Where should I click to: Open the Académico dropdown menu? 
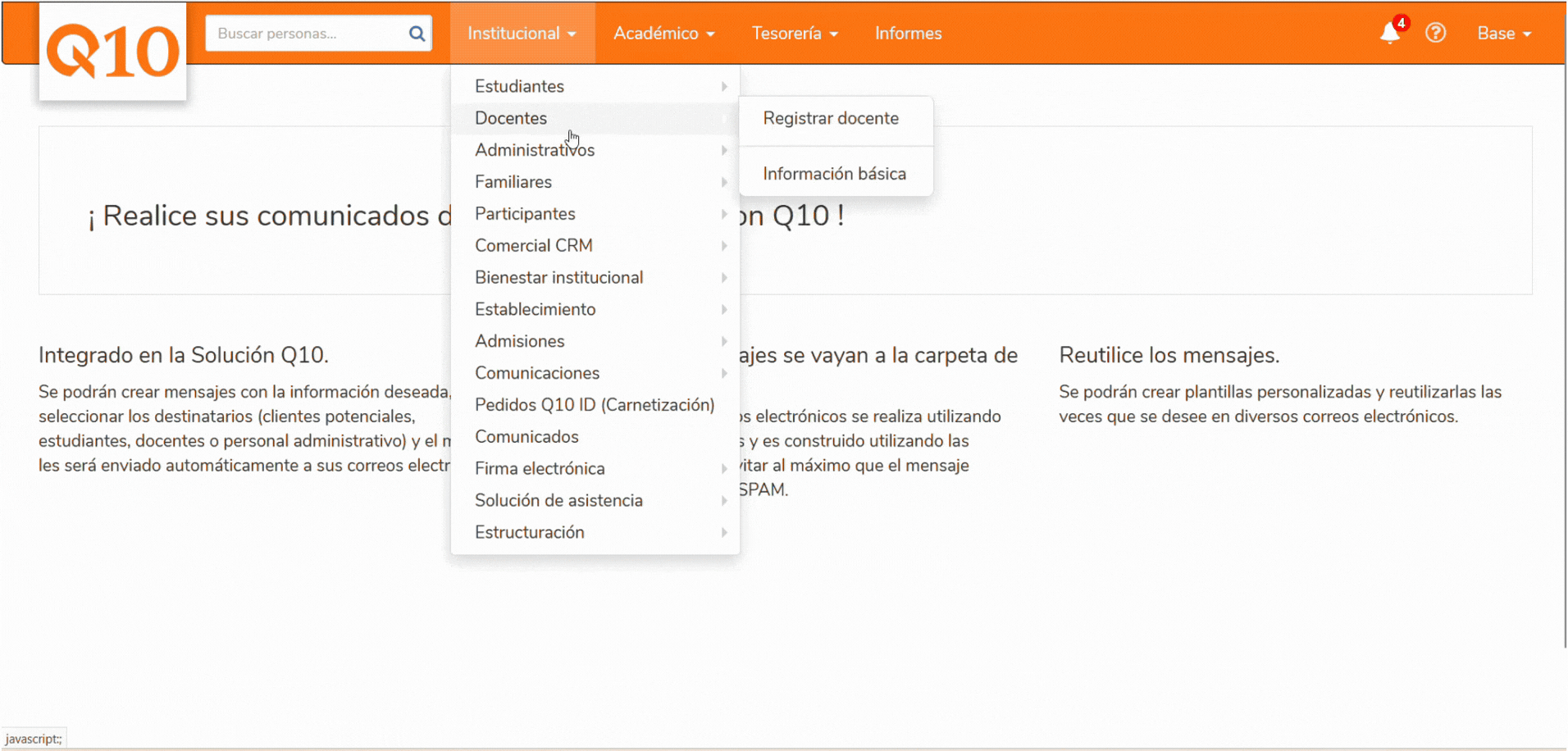664,33
